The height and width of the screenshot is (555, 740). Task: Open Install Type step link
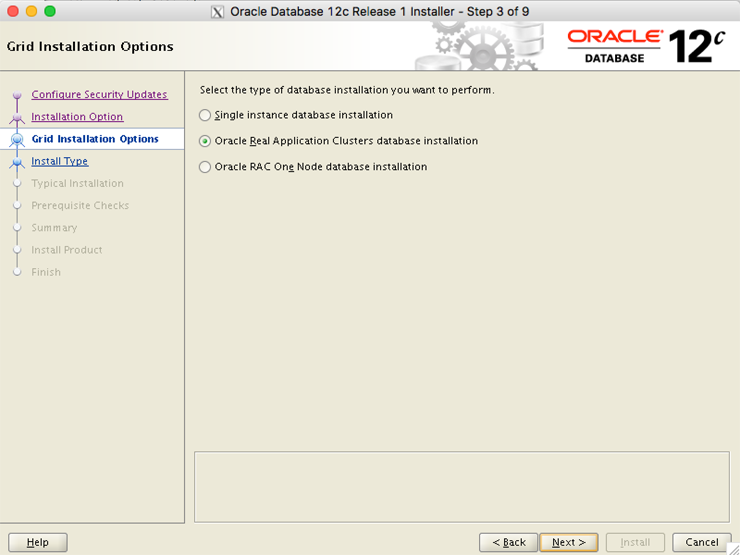(x=59, y=161)
